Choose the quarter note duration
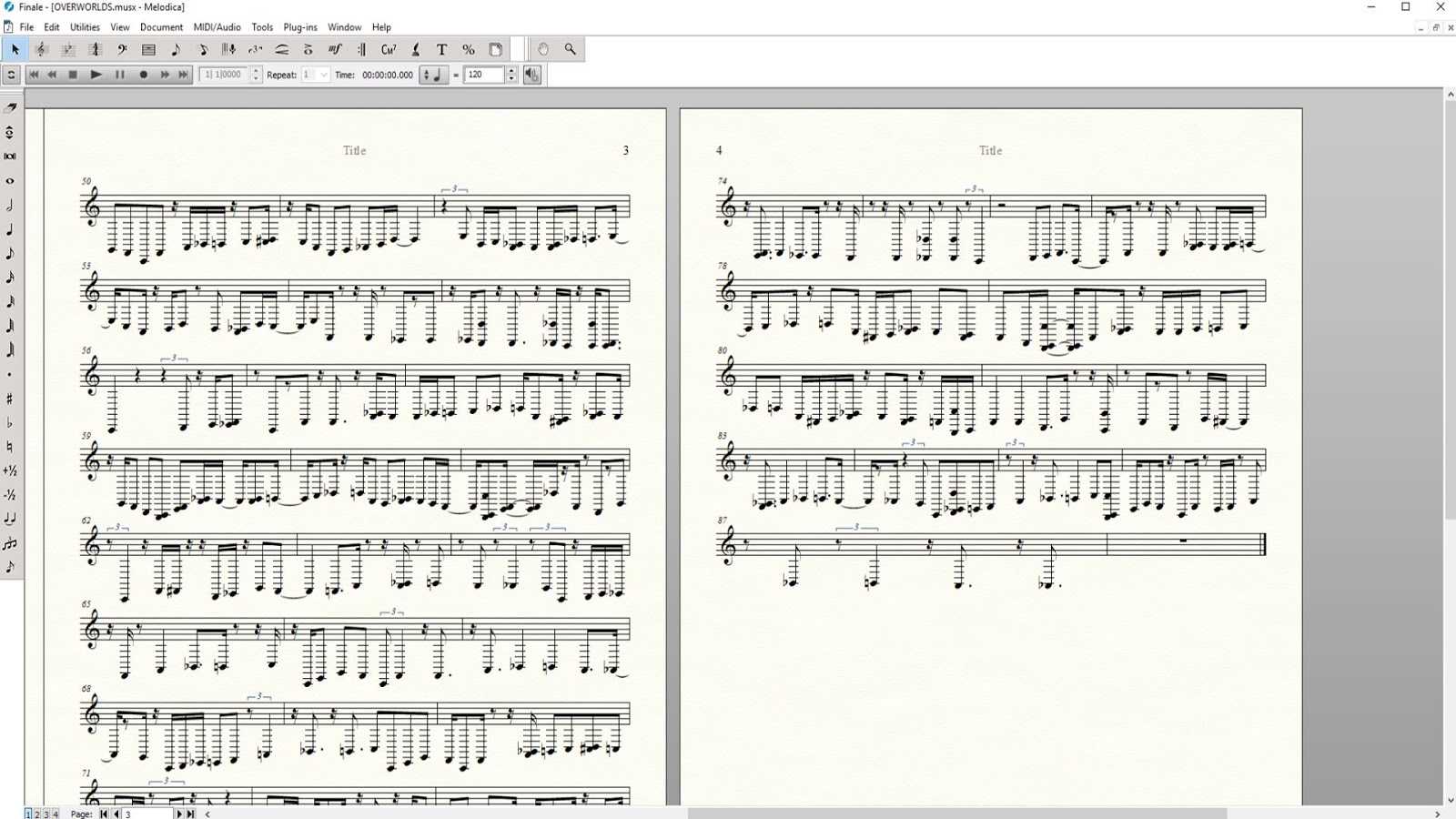 click(x=11, y=229)
